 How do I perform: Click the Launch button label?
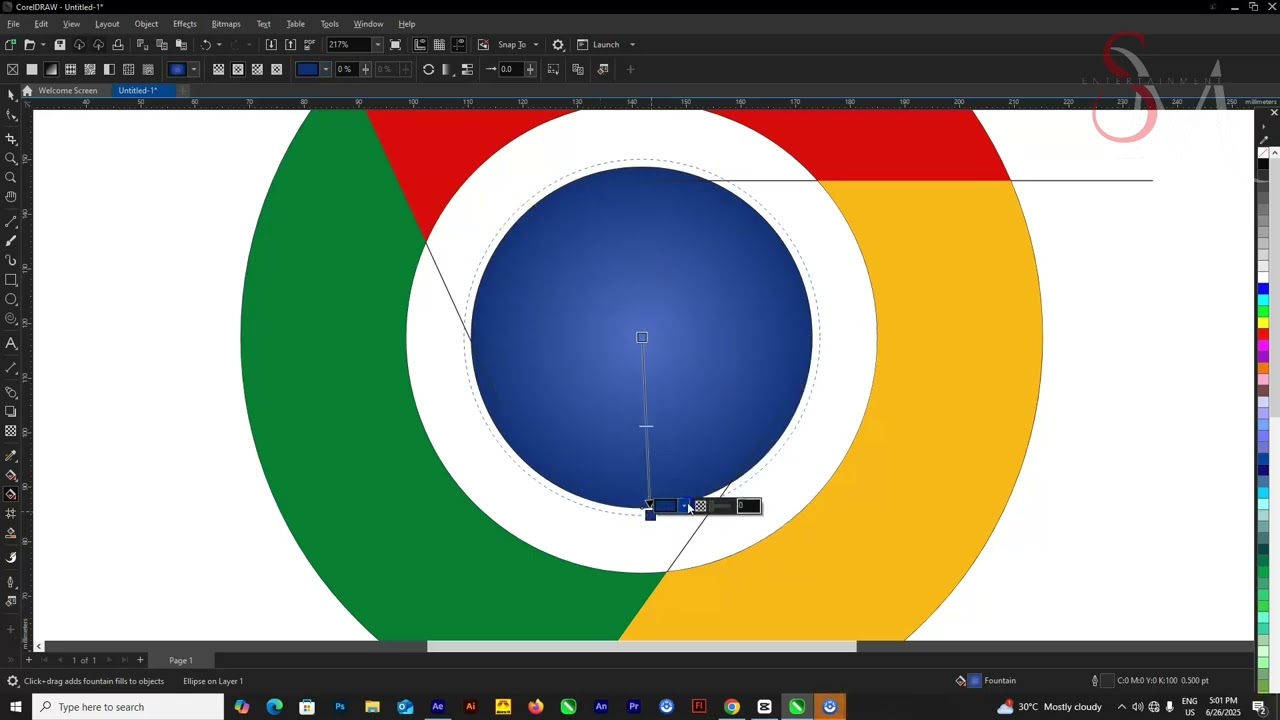tap(606, 45)
